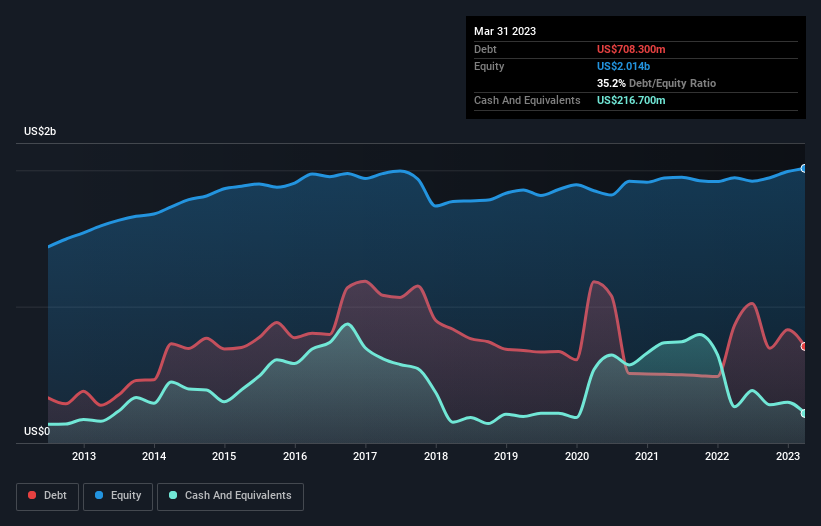This screenshot has width=821, height=526.
Task: Click the 35.2% Debt/Equity Ratio text
Action: [x=656, y=83]
